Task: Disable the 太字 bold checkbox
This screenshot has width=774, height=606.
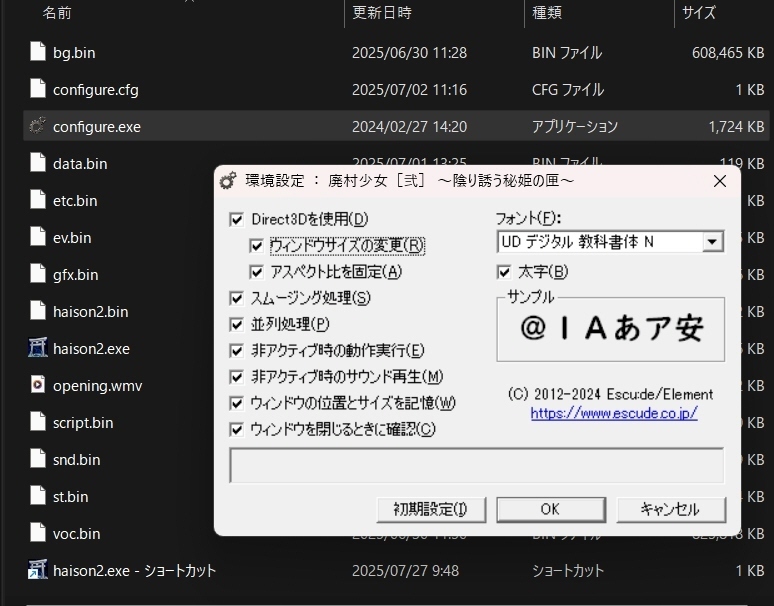Action: pos(504,272)
